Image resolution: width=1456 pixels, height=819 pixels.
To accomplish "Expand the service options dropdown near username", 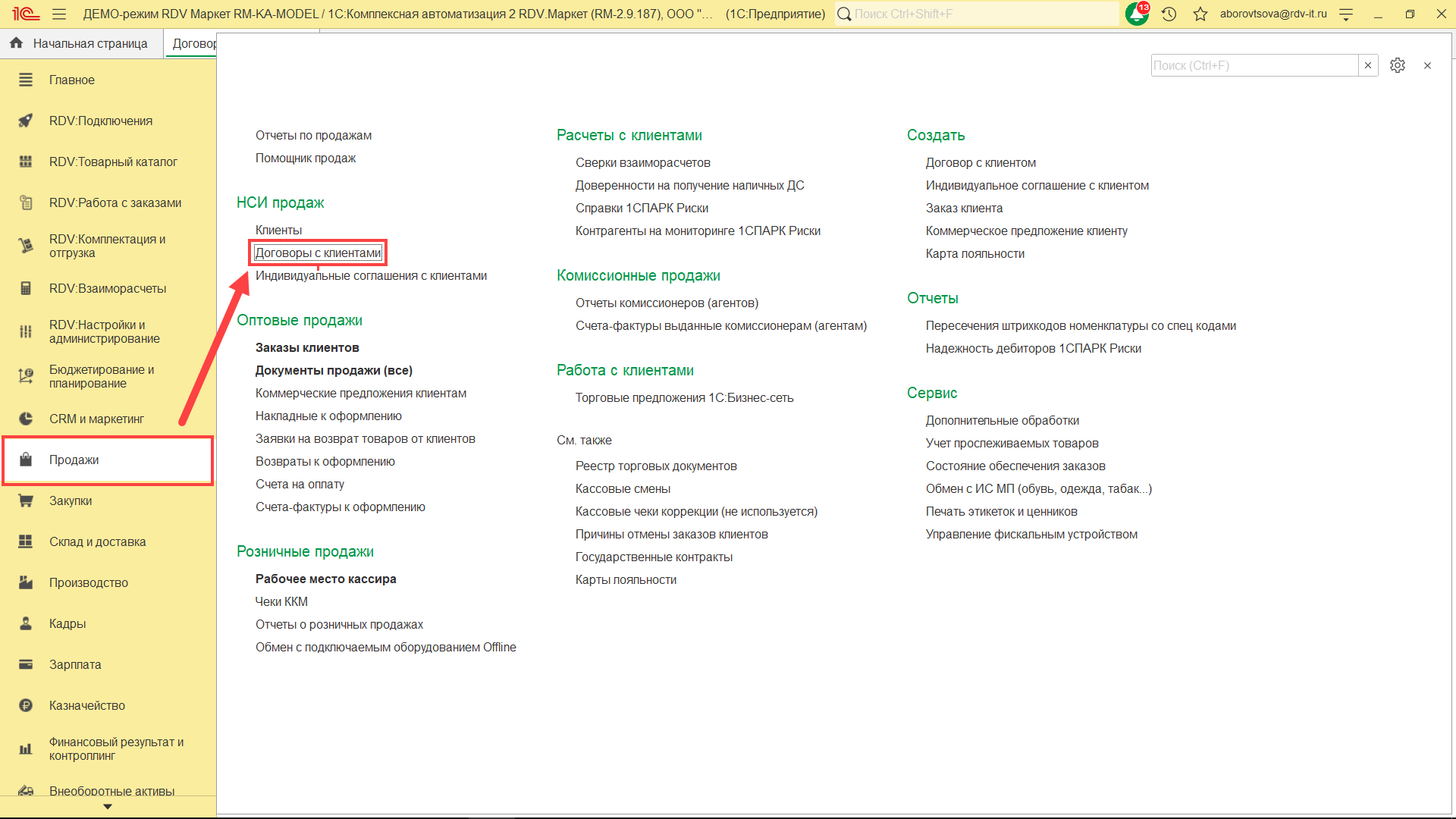I will (1346, 14).
